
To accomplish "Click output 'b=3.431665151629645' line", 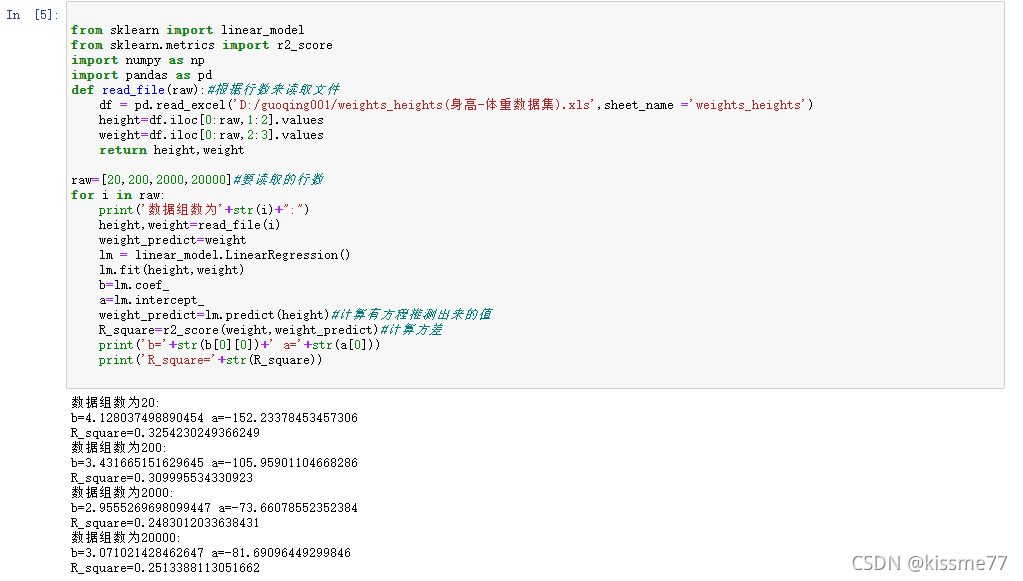I will coord(214,463).
